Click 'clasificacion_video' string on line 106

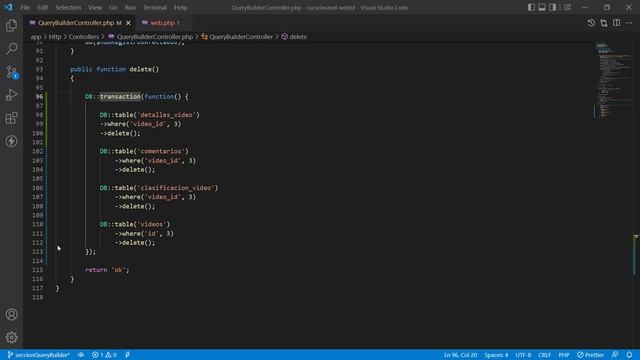click(176, 188)
